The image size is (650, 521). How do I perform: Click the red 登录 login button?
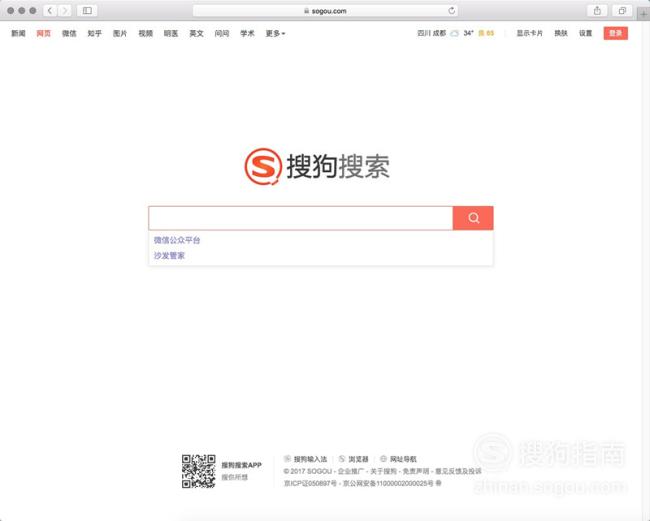click(x=616, y=33)
